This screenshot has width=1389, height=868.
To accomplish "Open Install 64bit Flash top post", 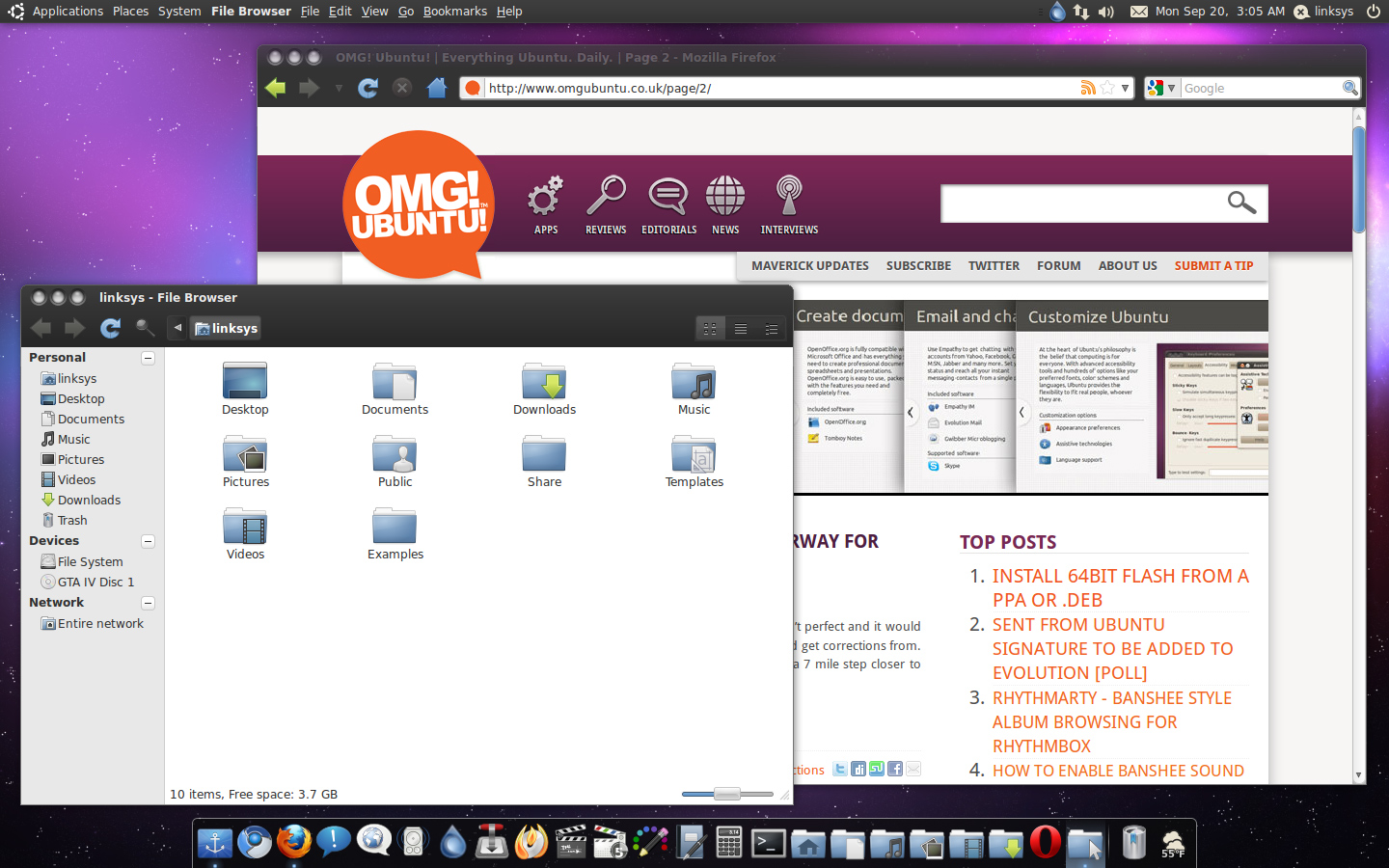I will point(1120,587).
